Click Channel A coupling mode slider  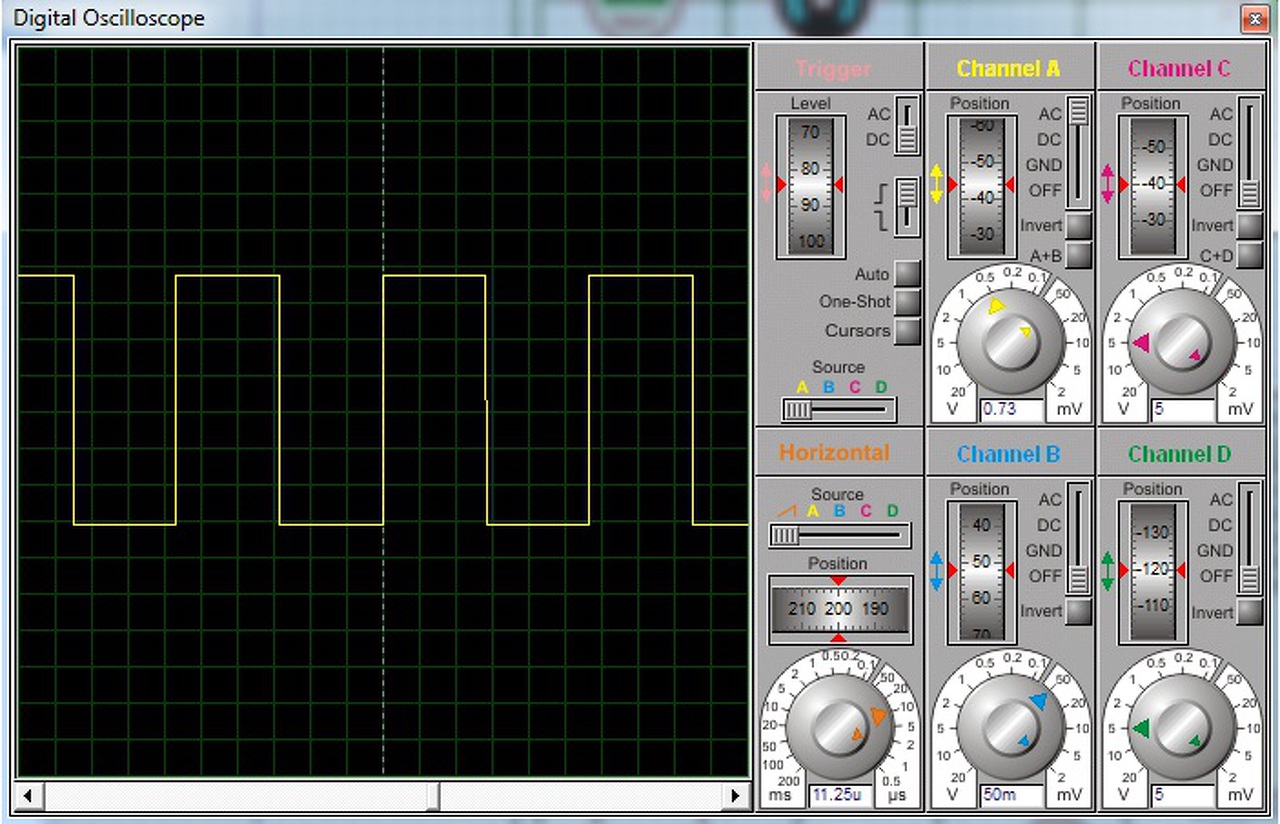coord(1078,152)
